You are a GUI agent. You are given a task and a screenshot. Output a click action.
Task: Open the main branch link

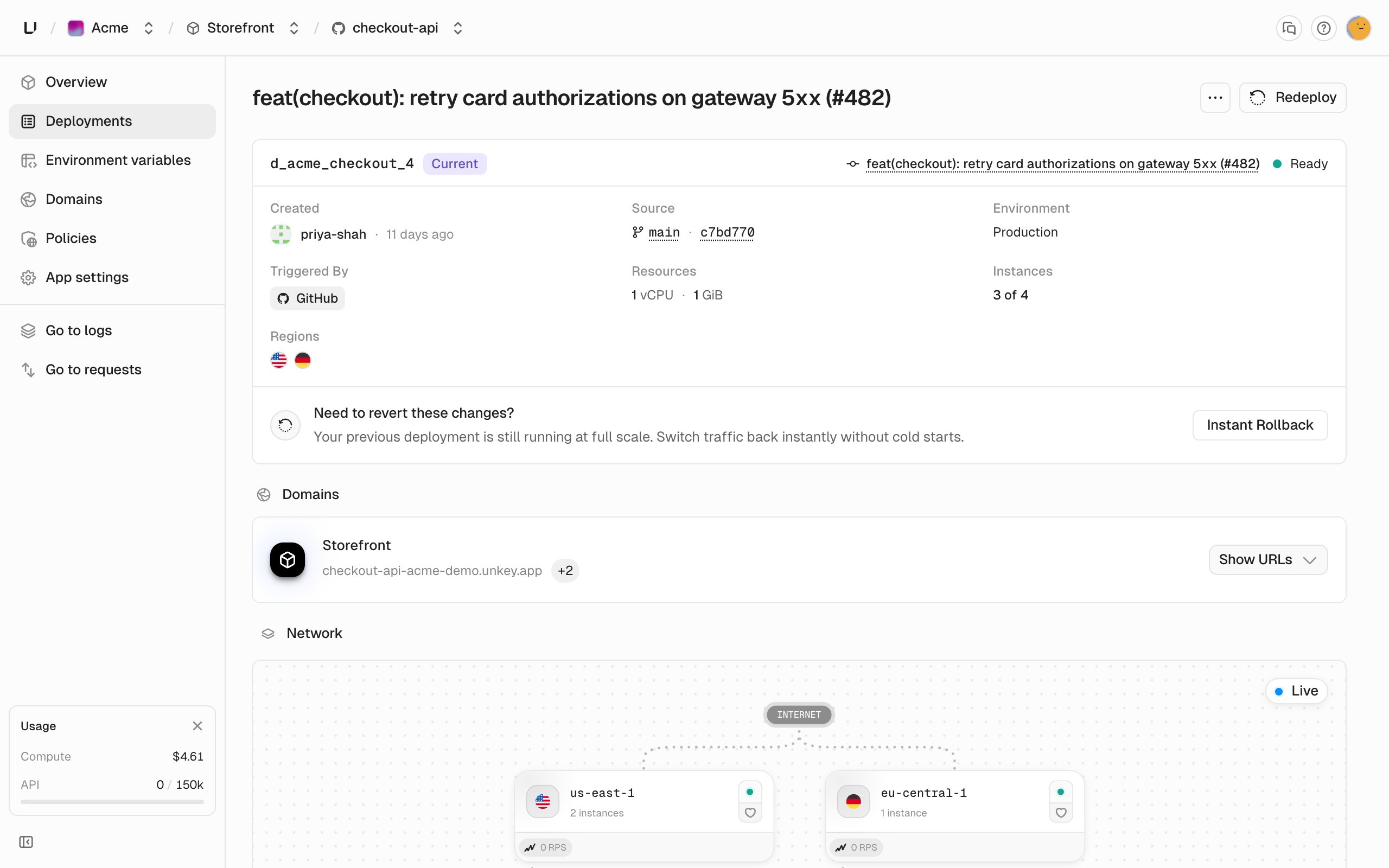[664, 232]
